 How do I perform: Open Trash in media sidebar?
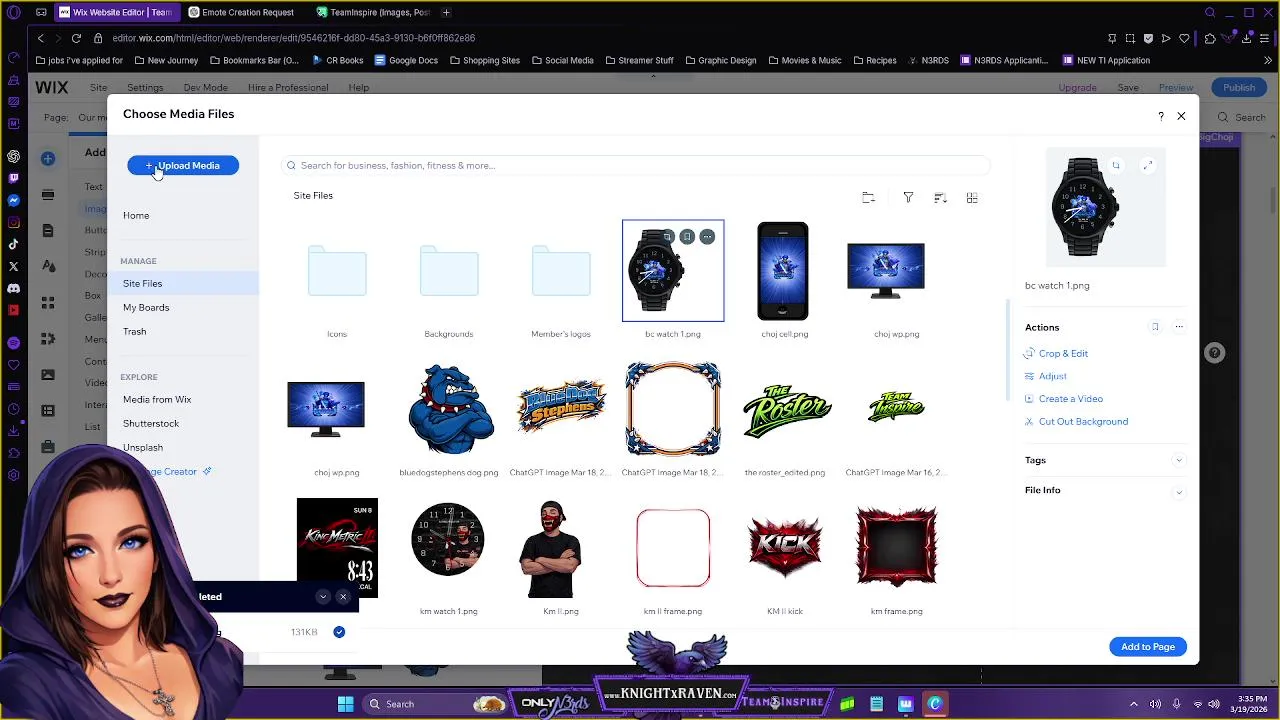pos(134,332)
